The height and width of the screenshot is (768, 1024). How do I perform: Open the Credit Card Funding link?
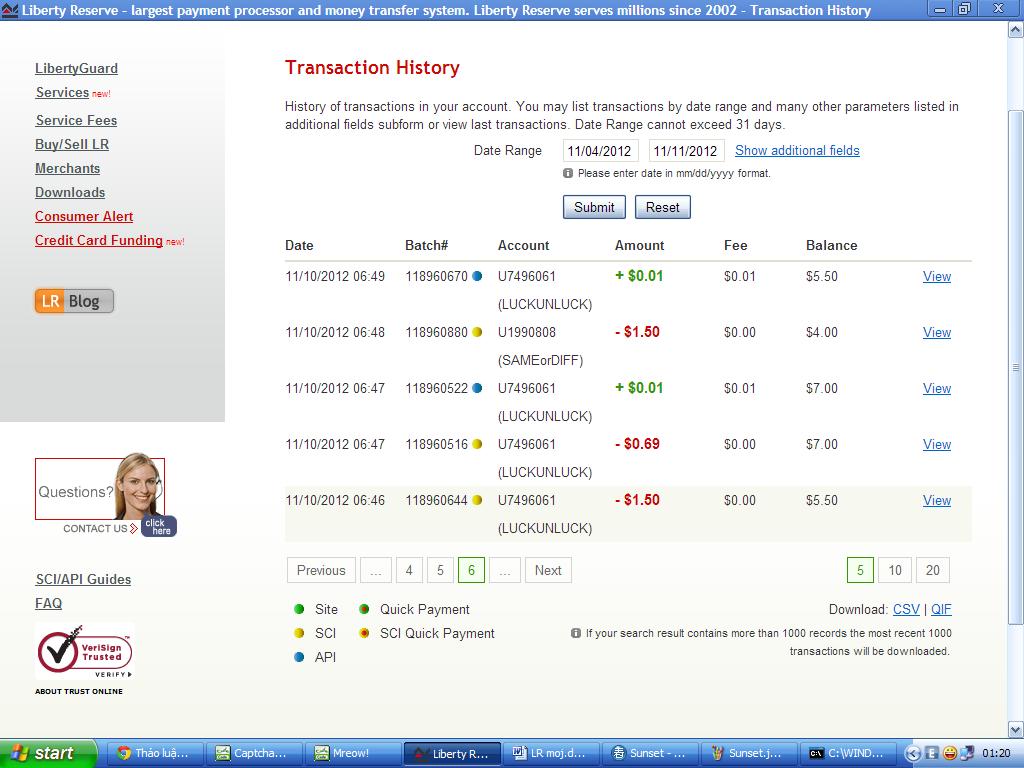tap(99, 240)
